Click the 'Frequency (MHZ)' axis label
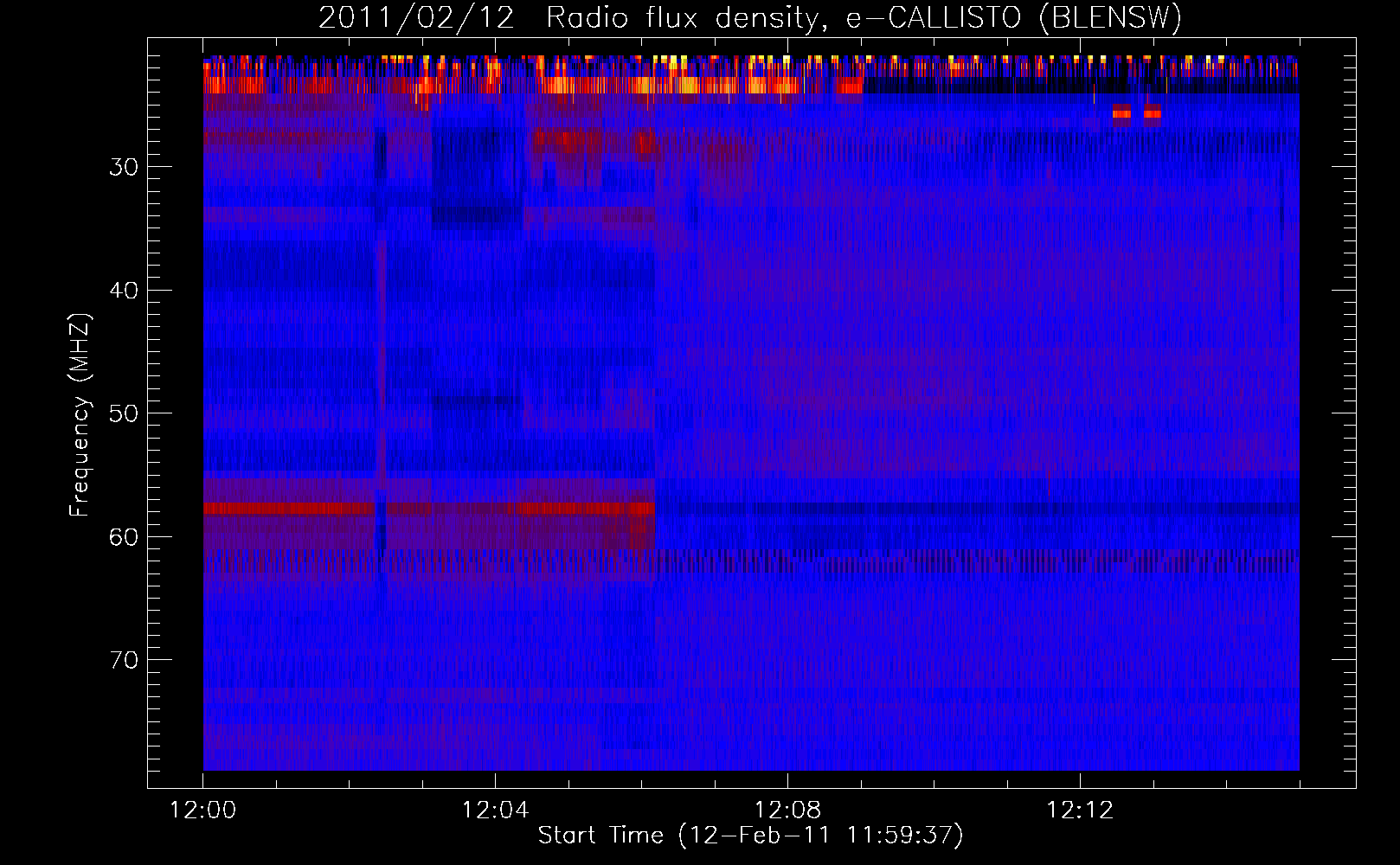The image size is (1400, 865). point(80,415)
